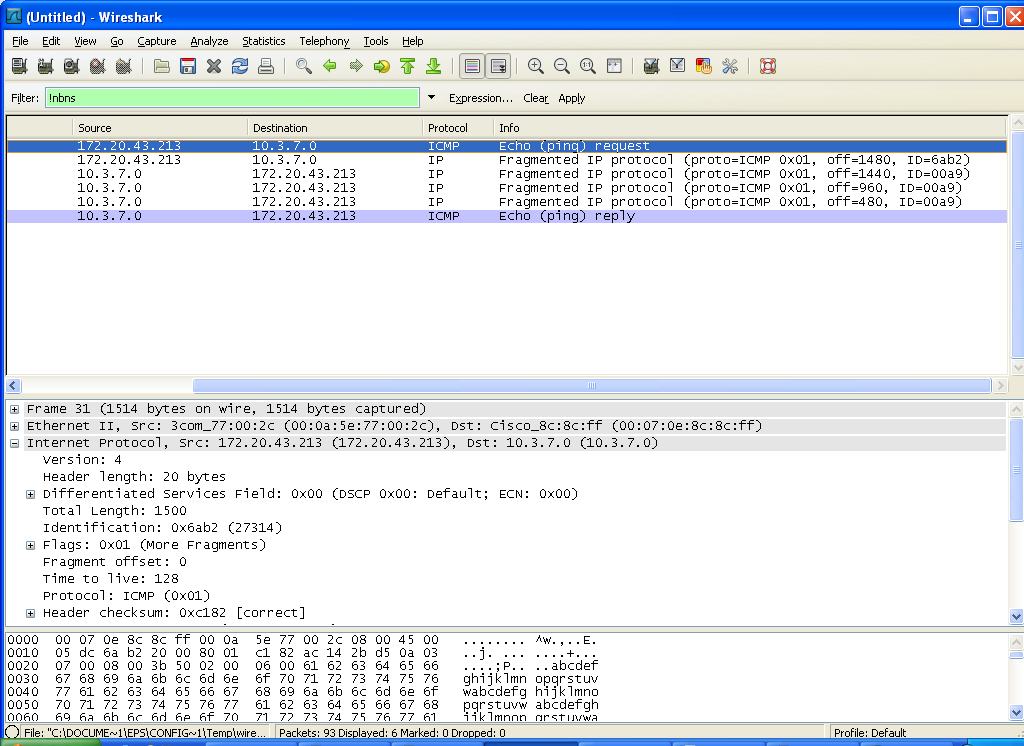Viewport: 1024px width, 746px height.
Task: Open a capture file folder icon
Action: (x=161, y=66)
